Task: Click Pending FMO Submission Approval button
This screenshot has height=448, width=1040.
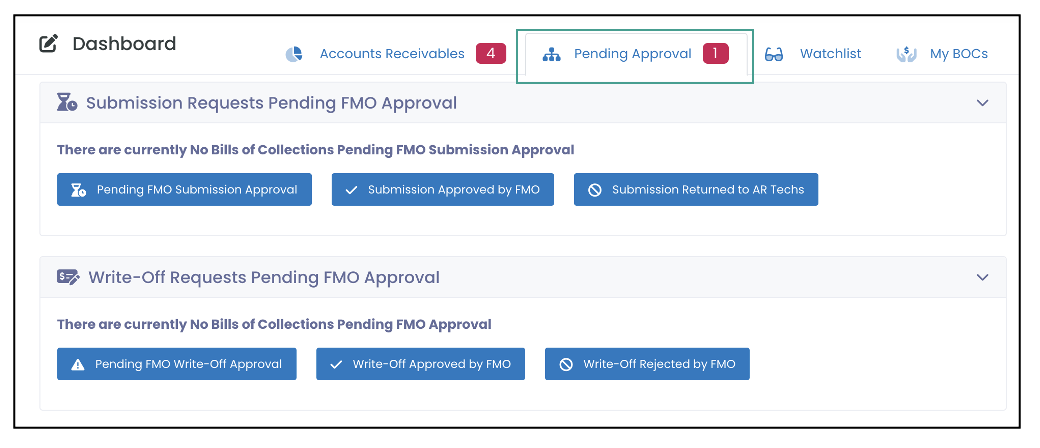Action: pyautogui.click(x=184, y=190)
